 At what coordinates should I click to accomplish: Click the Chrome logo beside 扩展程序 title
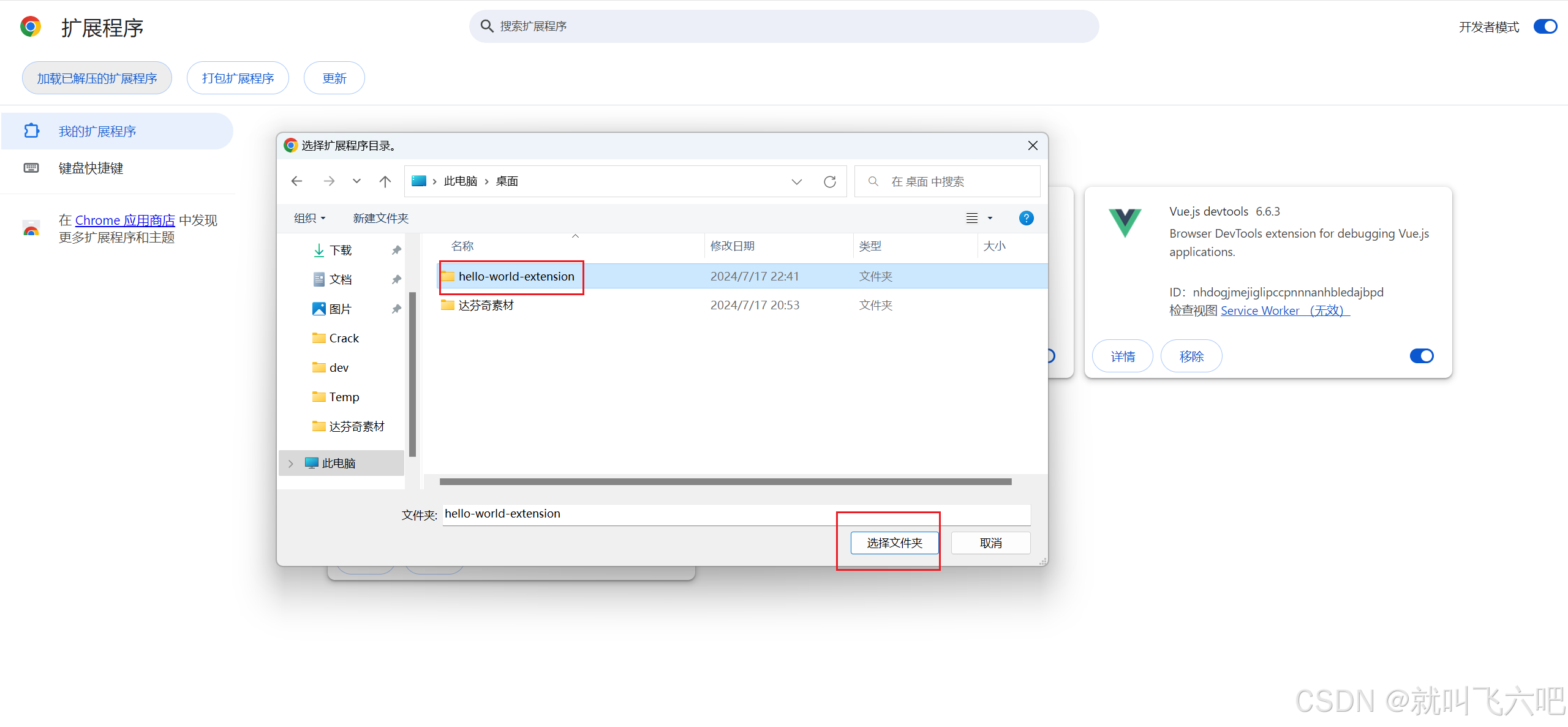click(31, 27)
